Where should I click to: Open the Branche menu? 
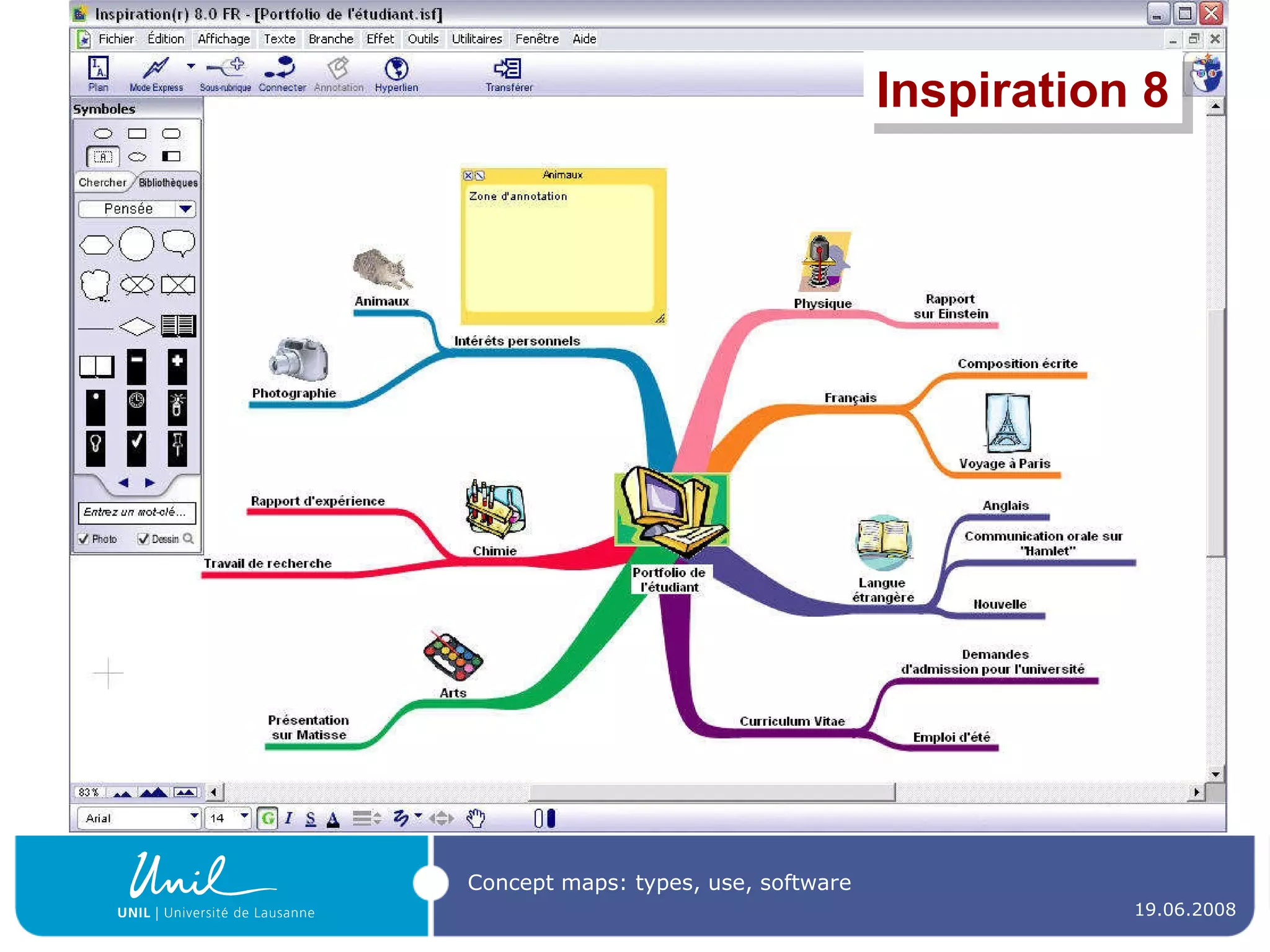331,38
